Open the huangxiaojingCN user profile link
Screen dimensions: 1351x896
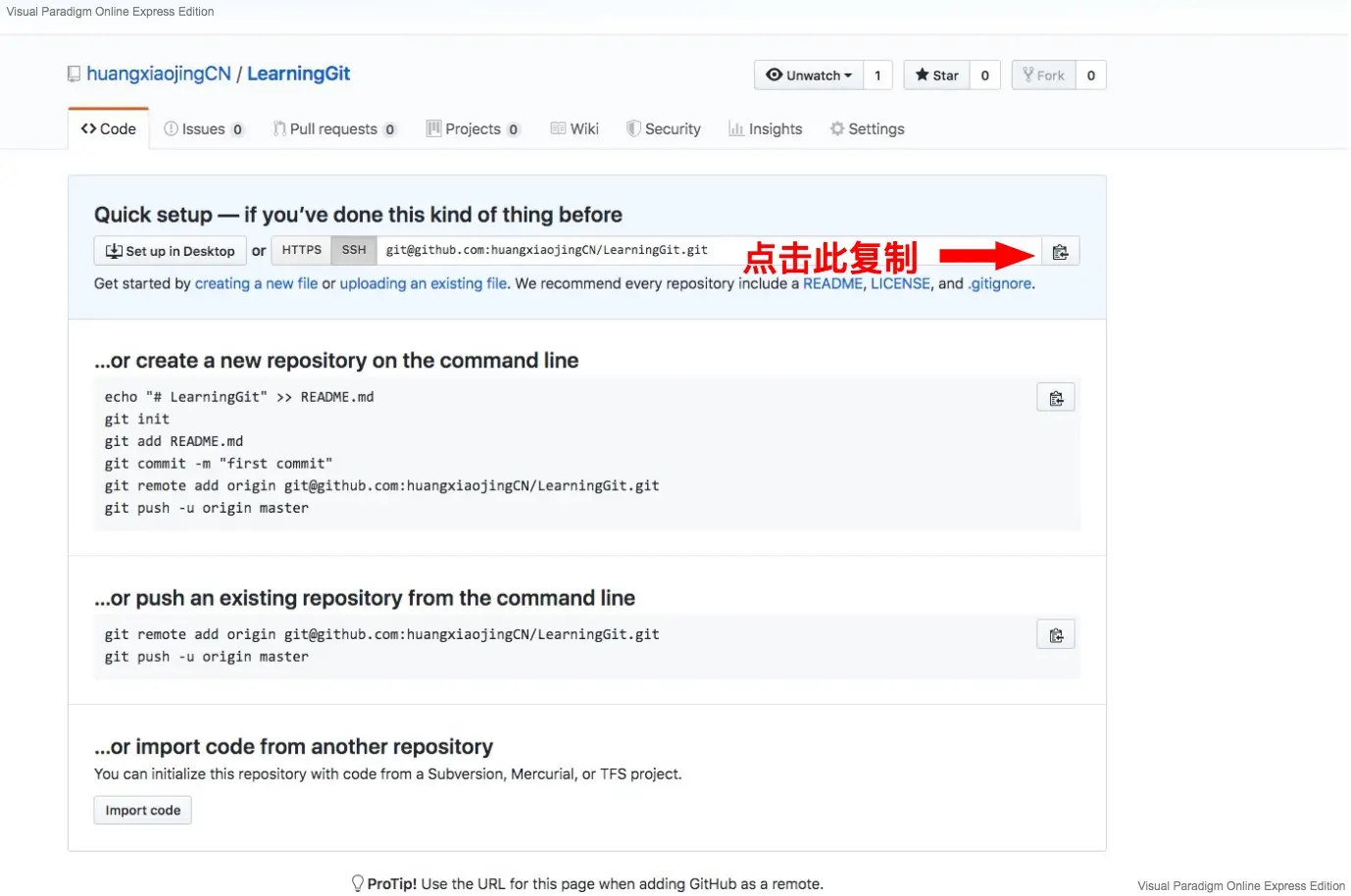tap(159, 75)
